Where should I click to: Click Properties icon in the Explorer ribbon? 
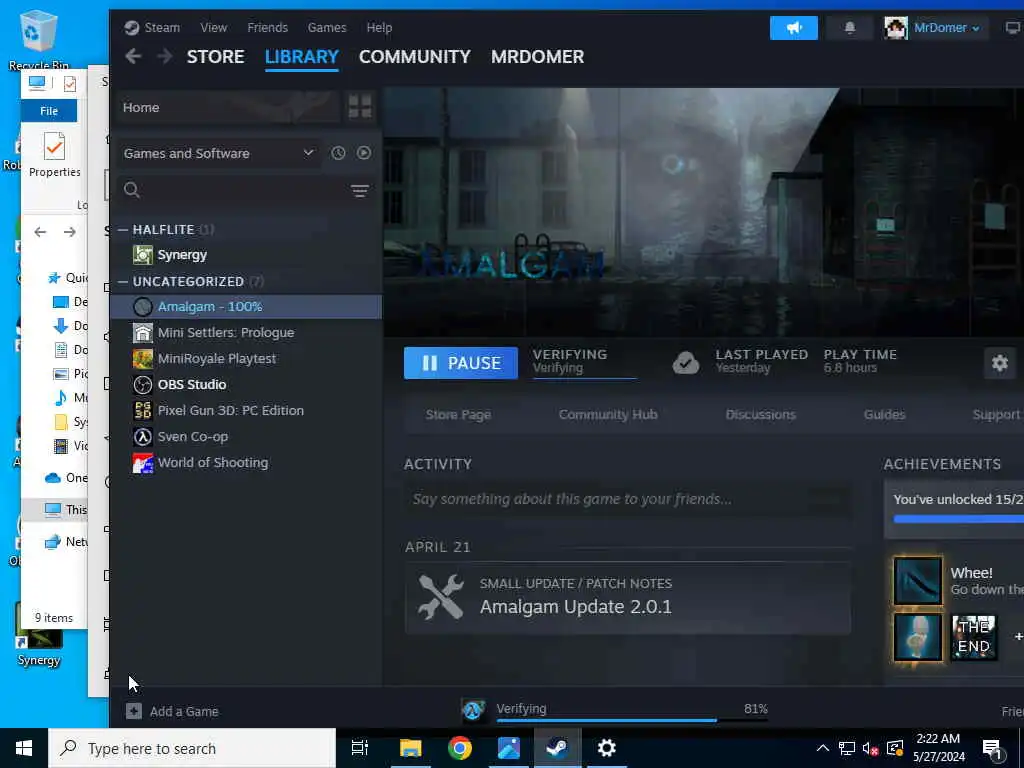coord(54,154)
